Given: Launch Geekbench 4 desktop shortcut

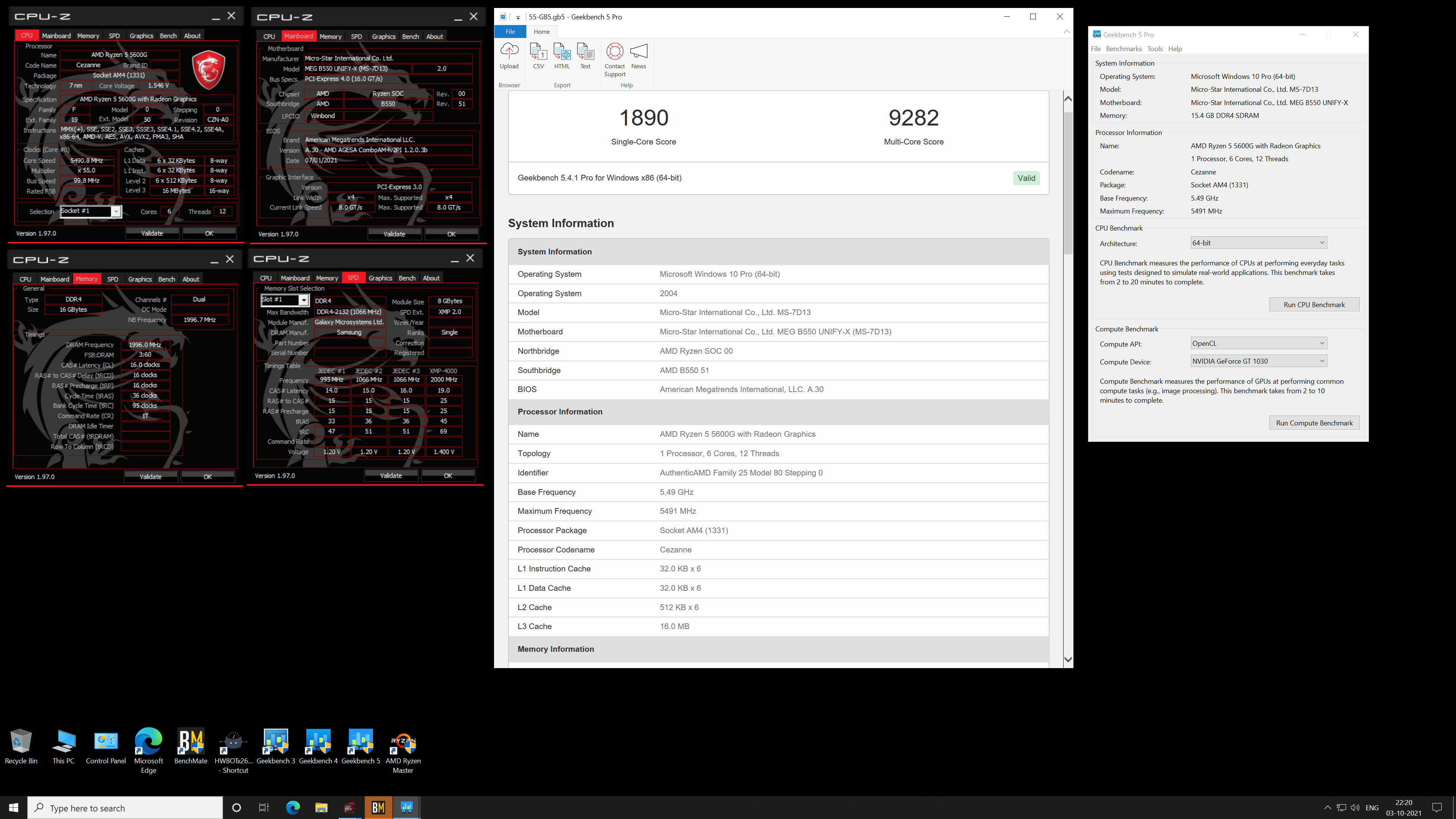Looking at the screenshot, I should pos(318,747).
